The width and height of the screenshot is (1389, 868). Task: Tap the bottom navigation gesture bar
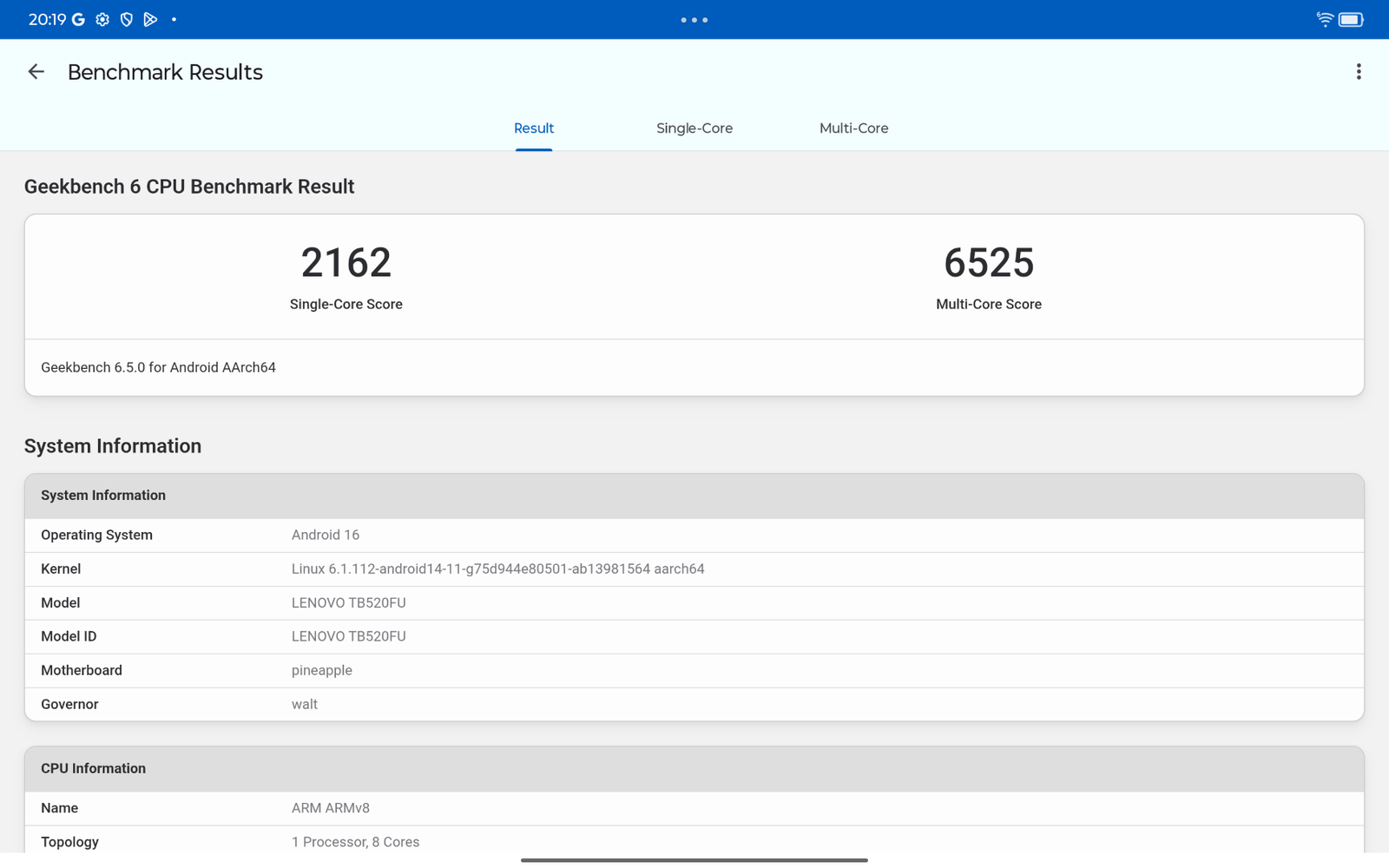[694, 860]
